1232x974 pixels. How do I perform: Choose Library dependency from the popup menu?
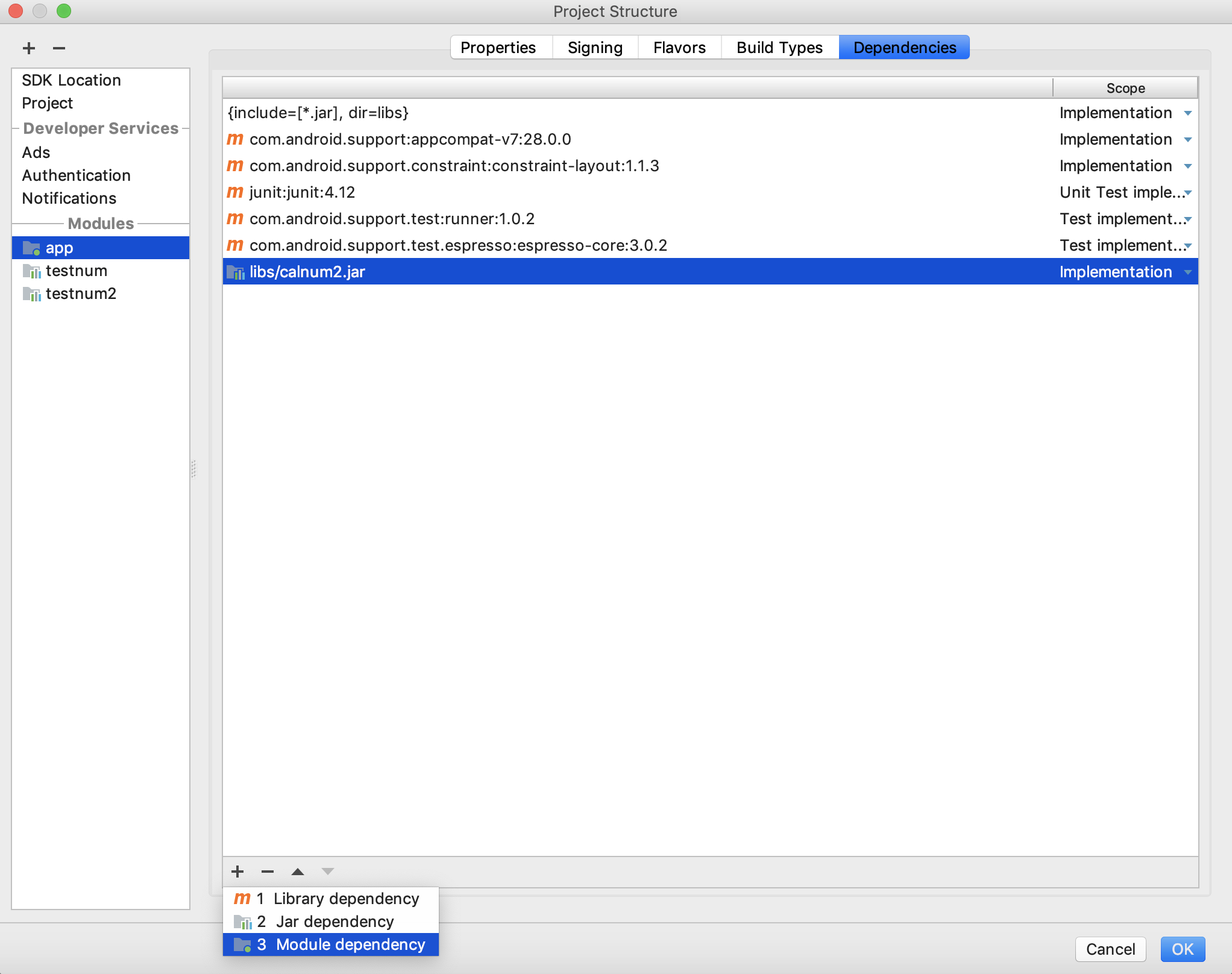tap(331, 899)
